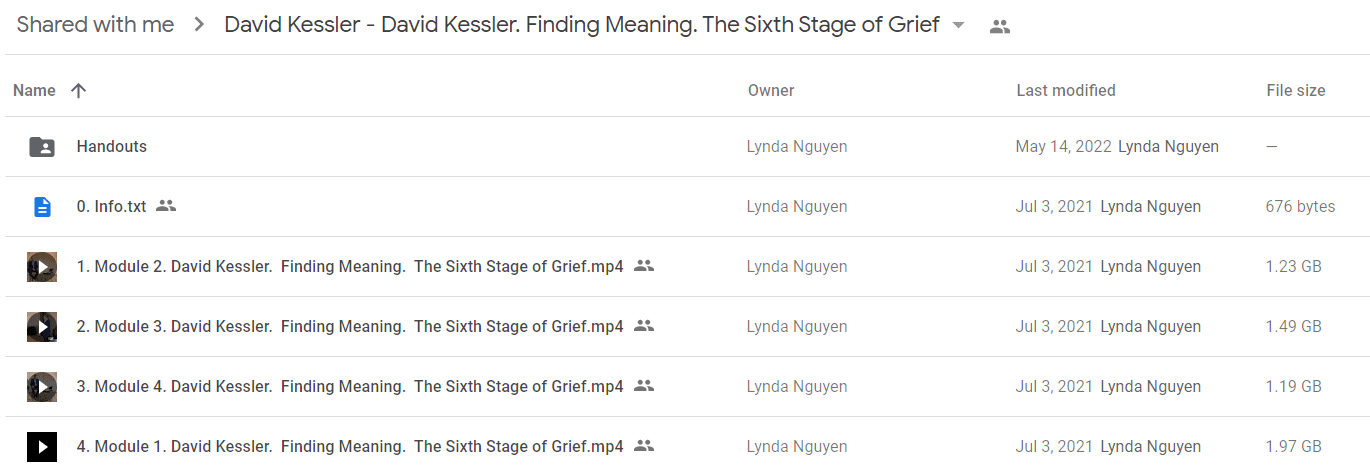The height and width of the screenshot is (476, 1370).
Task: Sort files by Name column
Action: [34, 90]
